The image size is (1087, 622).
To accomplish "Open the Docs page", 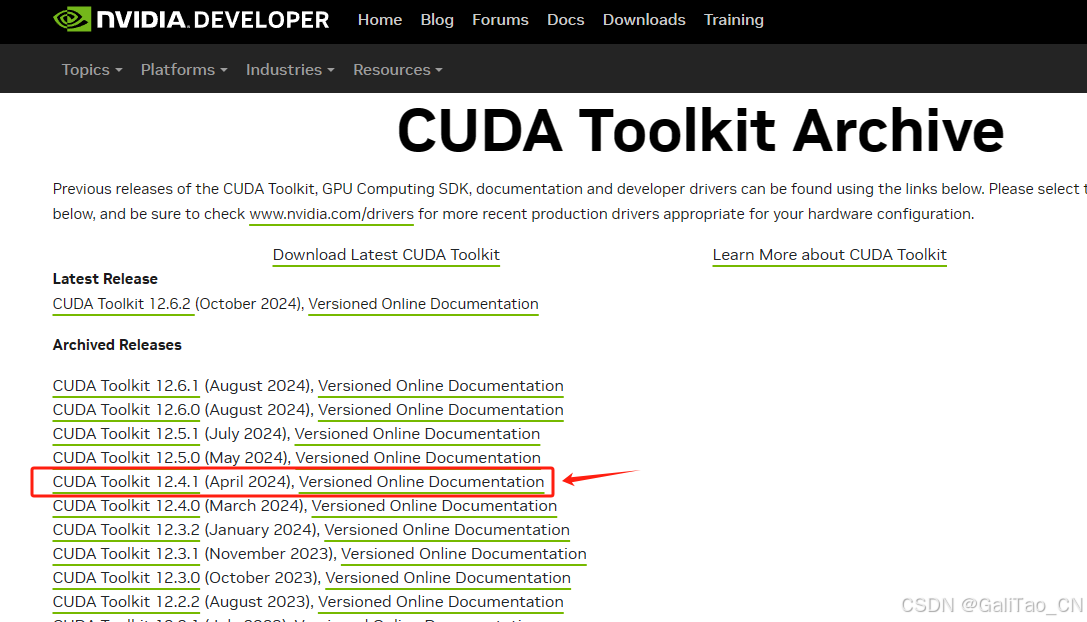I will click(x=565, y=20).
